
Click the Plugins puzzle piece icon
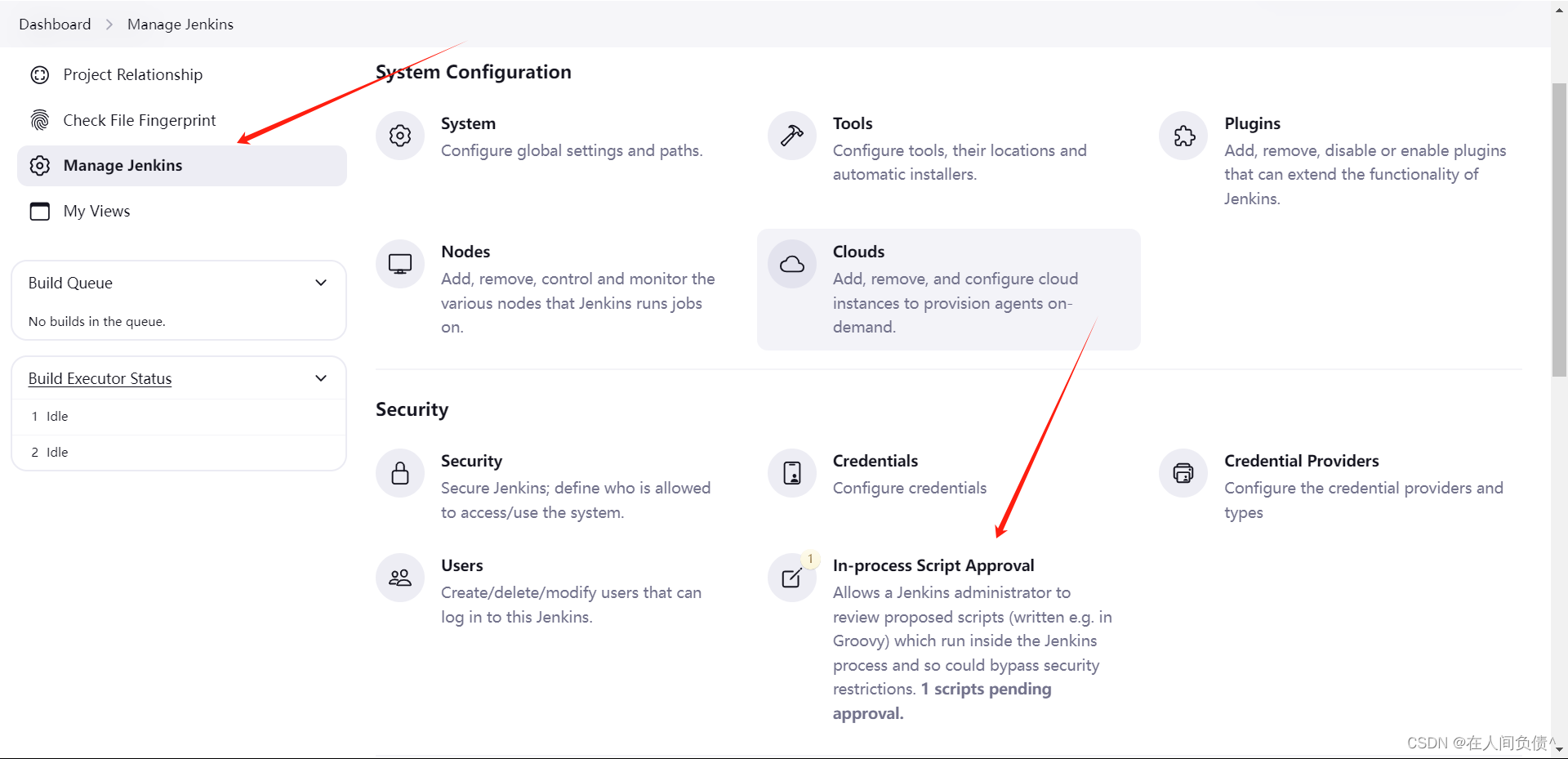pos(1182,136)
